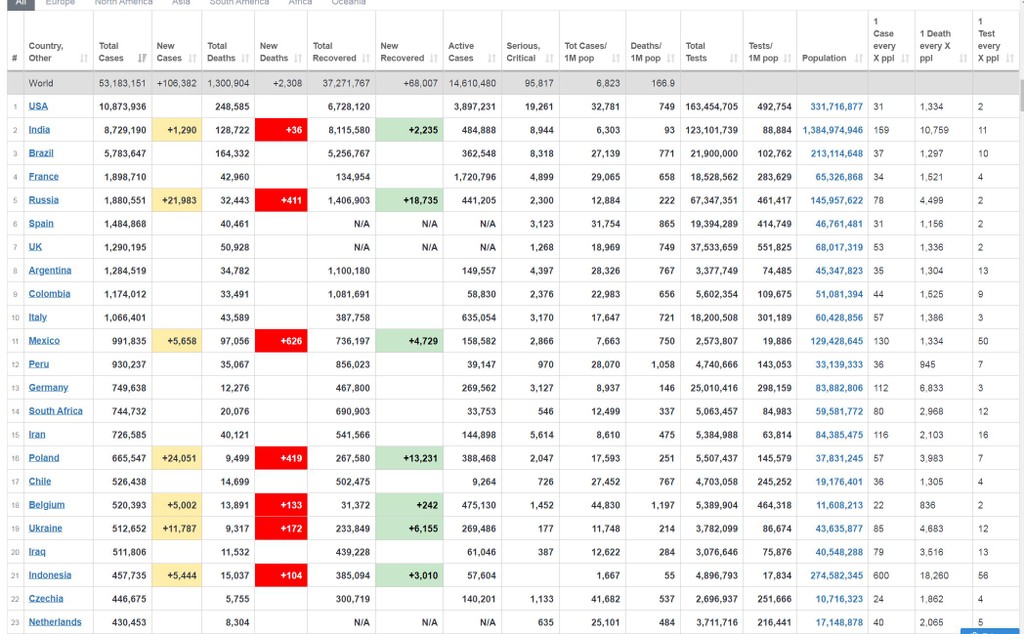Viewport: 1024px width, 634px height.
Task: Open the Poland link
Action: point(44,458)
